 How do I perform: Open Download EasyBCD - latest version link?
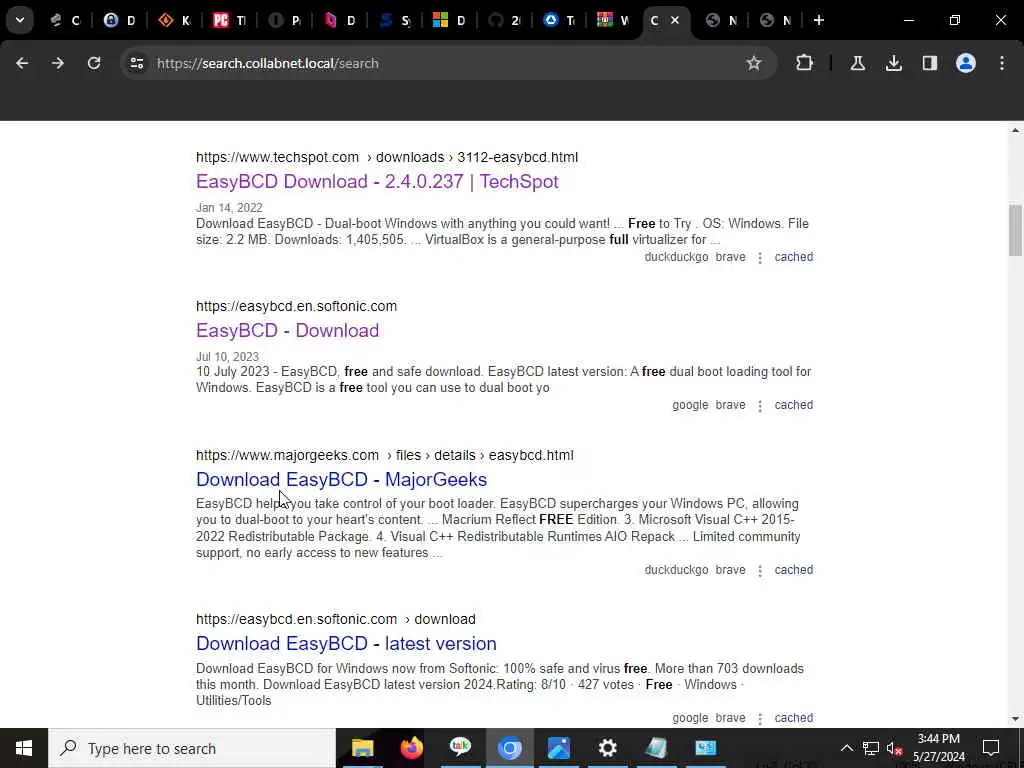click(346, 643)
